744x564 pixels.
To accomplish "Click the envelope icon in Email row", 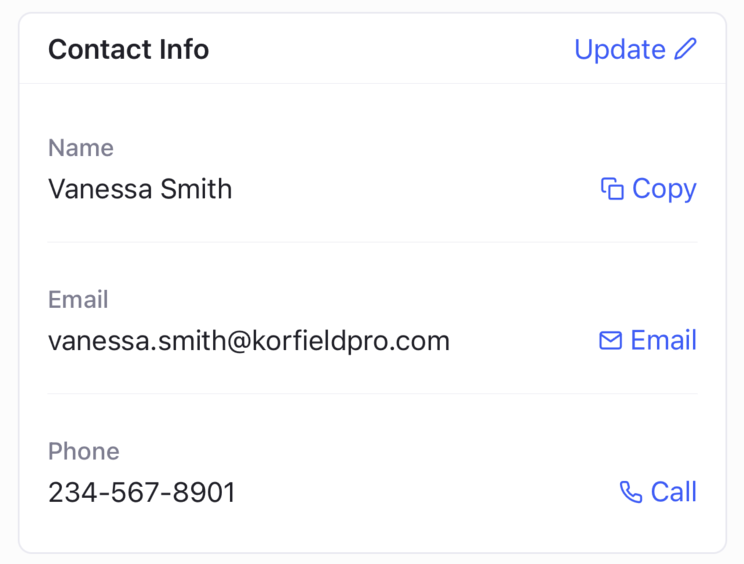I will coord(610,341).
